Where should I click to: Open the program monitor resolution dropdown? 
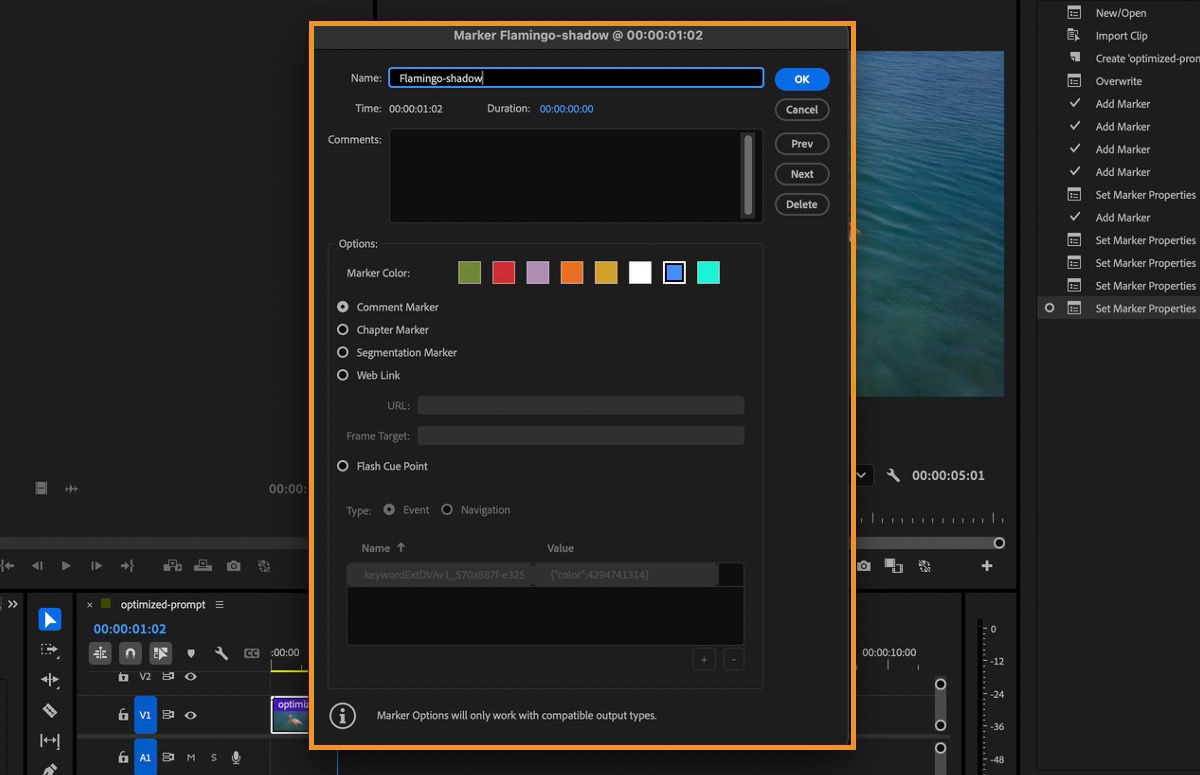pyautogui.click(x=861, y=475)
